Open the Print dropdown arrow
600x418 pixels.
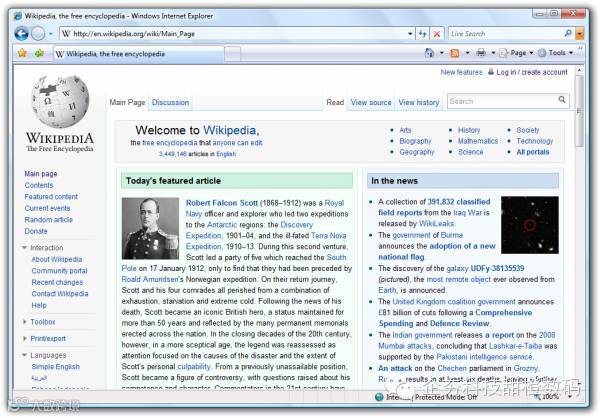pos(493,53)
